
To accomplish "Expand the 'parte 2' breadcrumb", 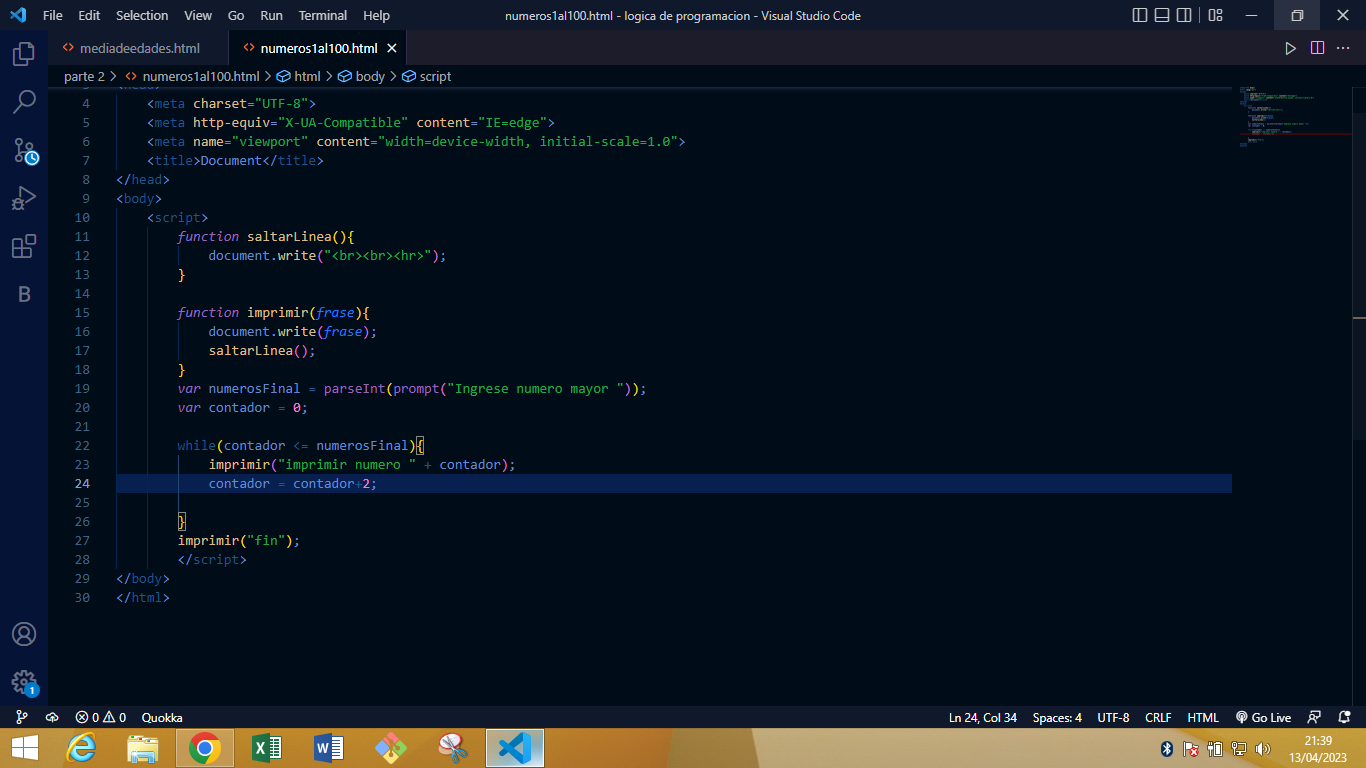I will (x=84, y=76).
